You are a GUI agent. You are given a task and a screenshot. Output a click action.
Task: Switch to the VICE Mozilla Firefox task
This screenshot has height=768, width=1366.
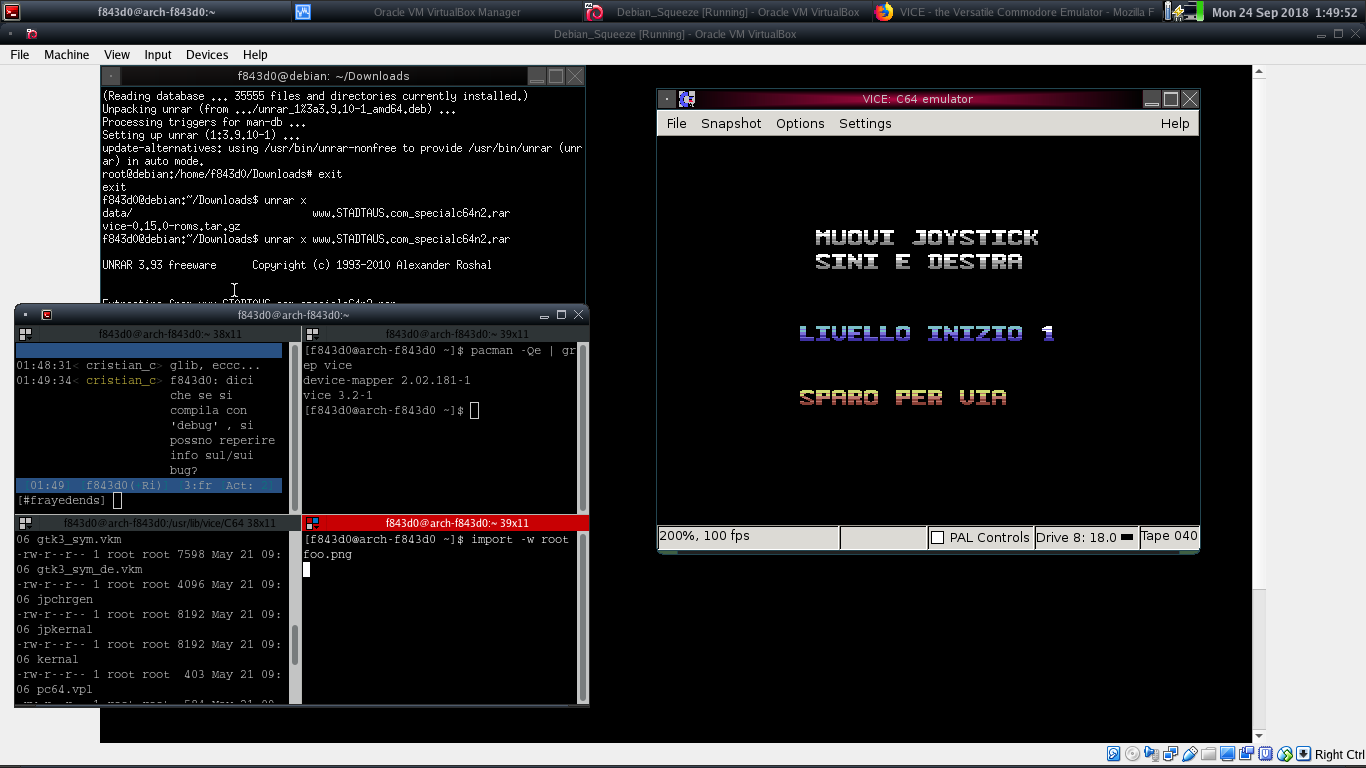coord(1015,12)
